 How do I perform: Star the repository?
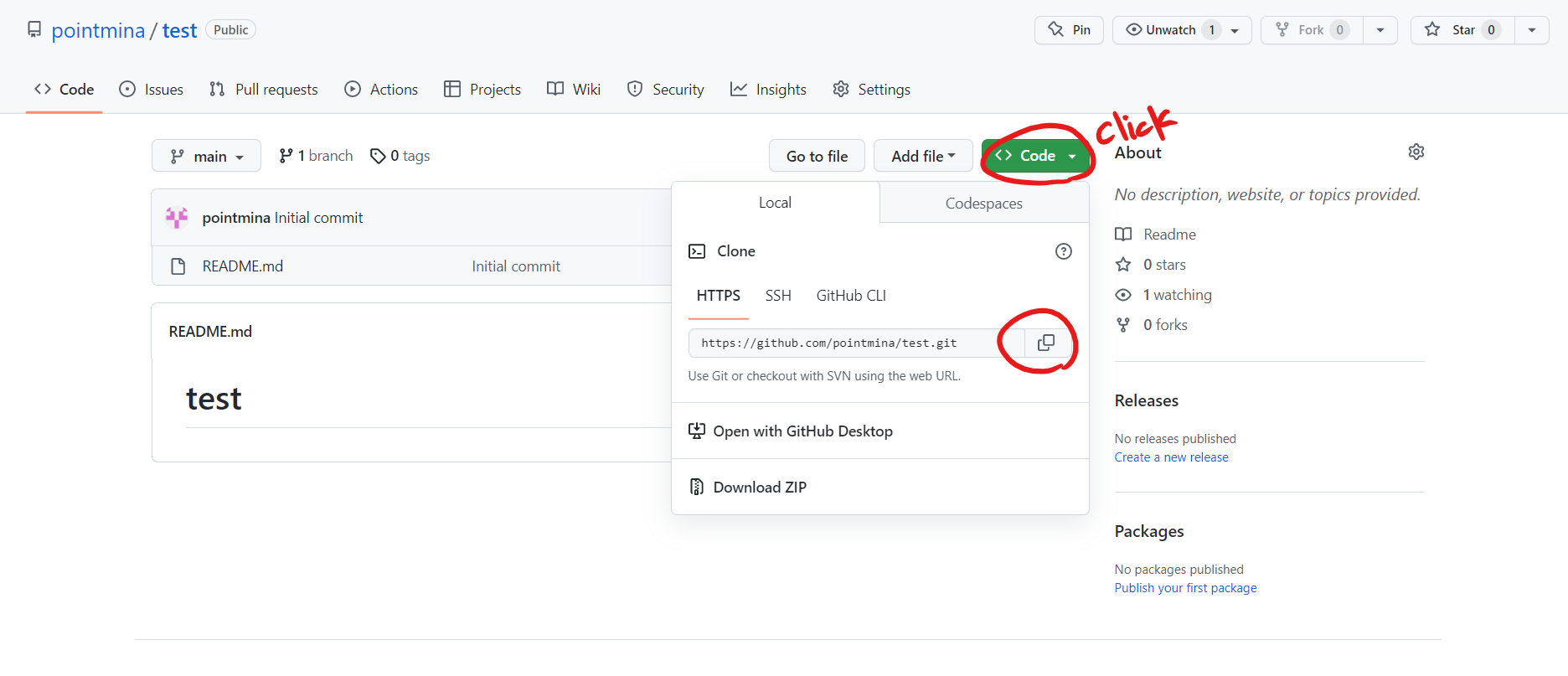[x=1462, y=30]
